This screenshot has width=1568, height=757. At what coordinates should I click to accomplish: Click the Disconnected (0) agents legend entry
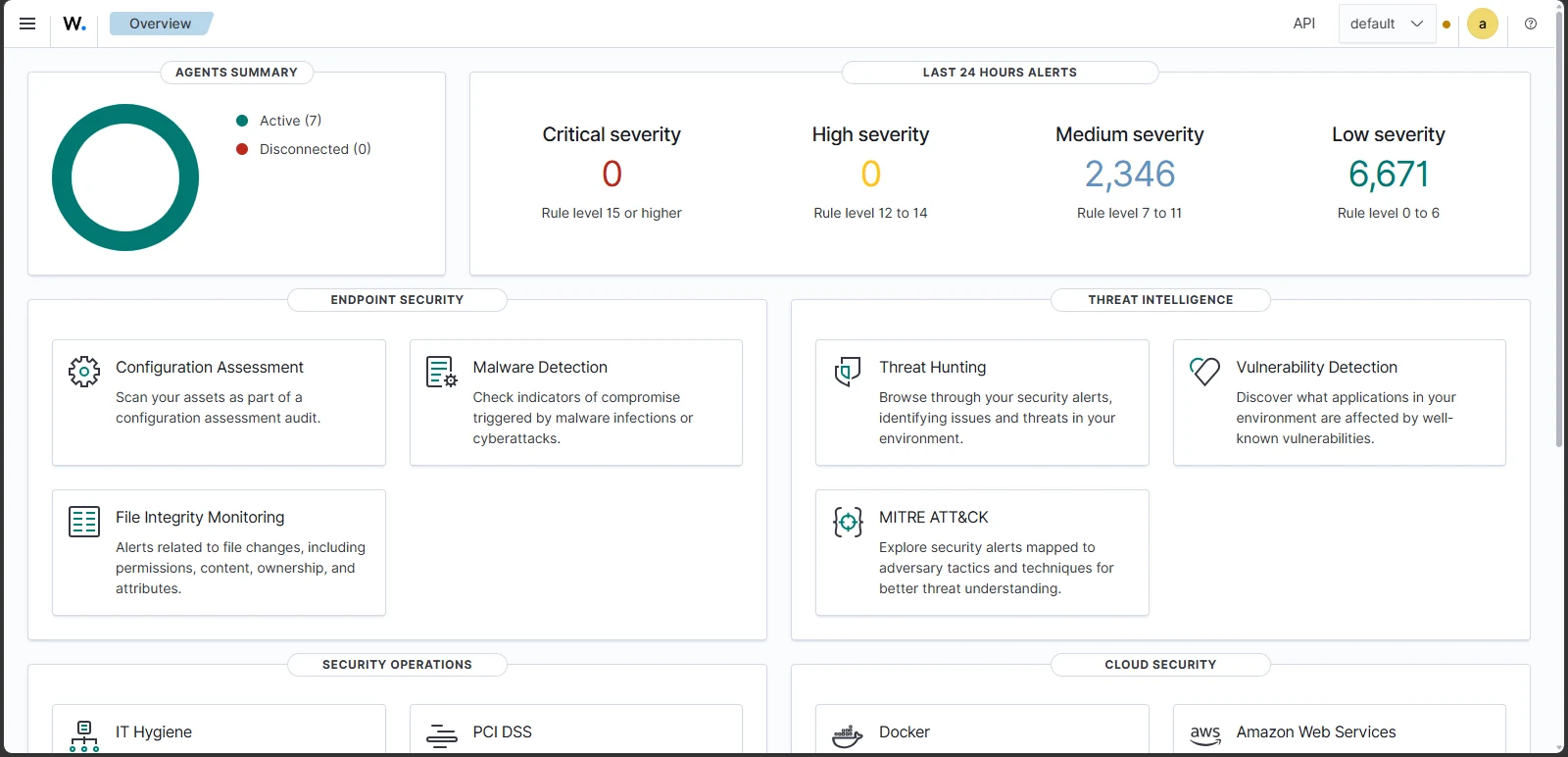(x=304, y=149)
